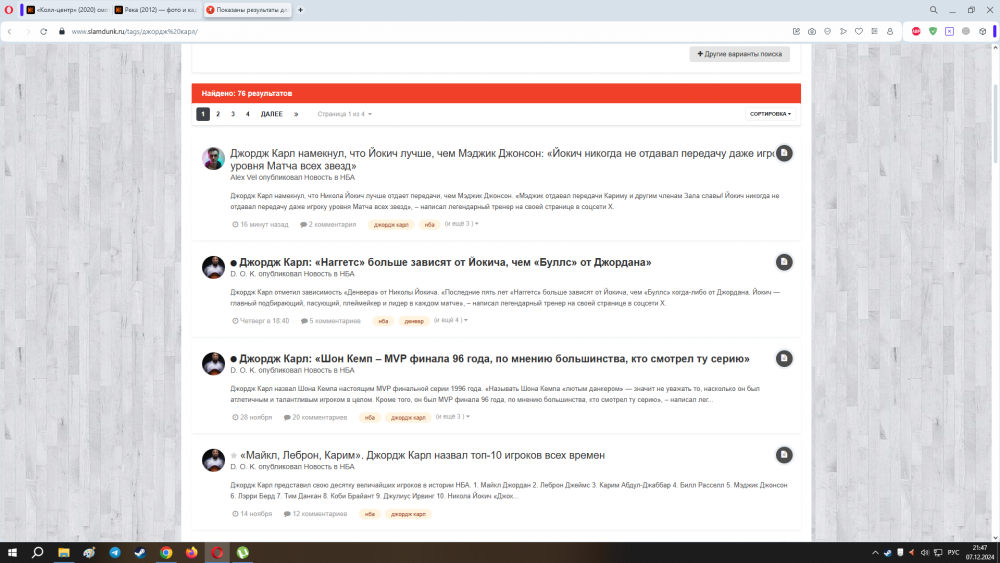Toggle star on Майкл, Леброн, Карим article

pyautogui.click(x=234, y=455)
